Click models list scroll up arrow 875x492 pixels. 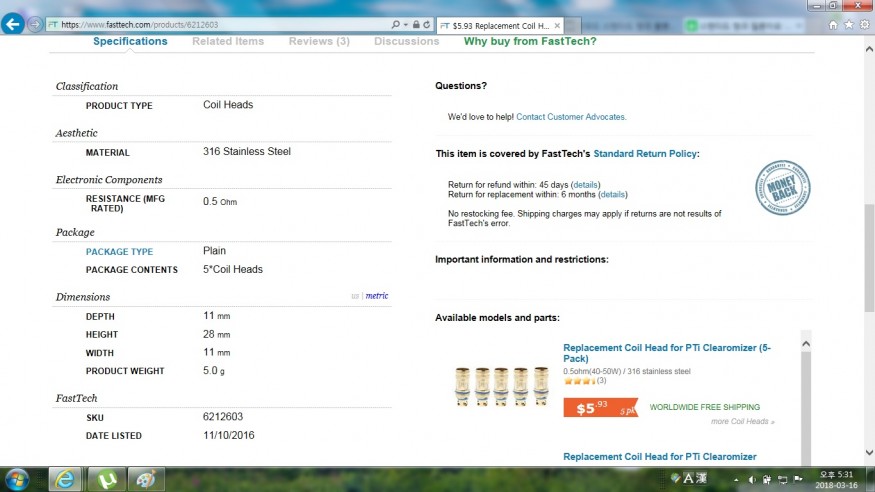[806, 344]
